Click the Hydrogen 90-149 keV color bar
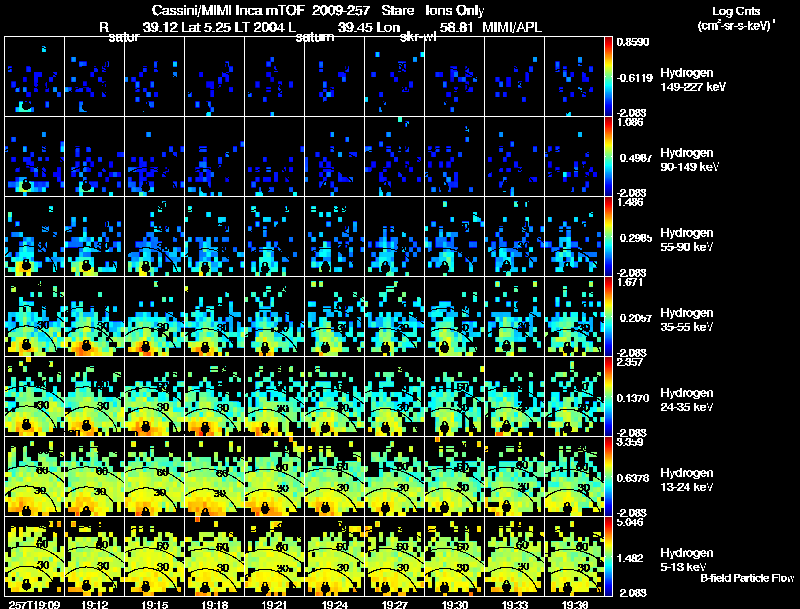Image resolution: width=800 pixels, height=609 pixels. [608, 157]
